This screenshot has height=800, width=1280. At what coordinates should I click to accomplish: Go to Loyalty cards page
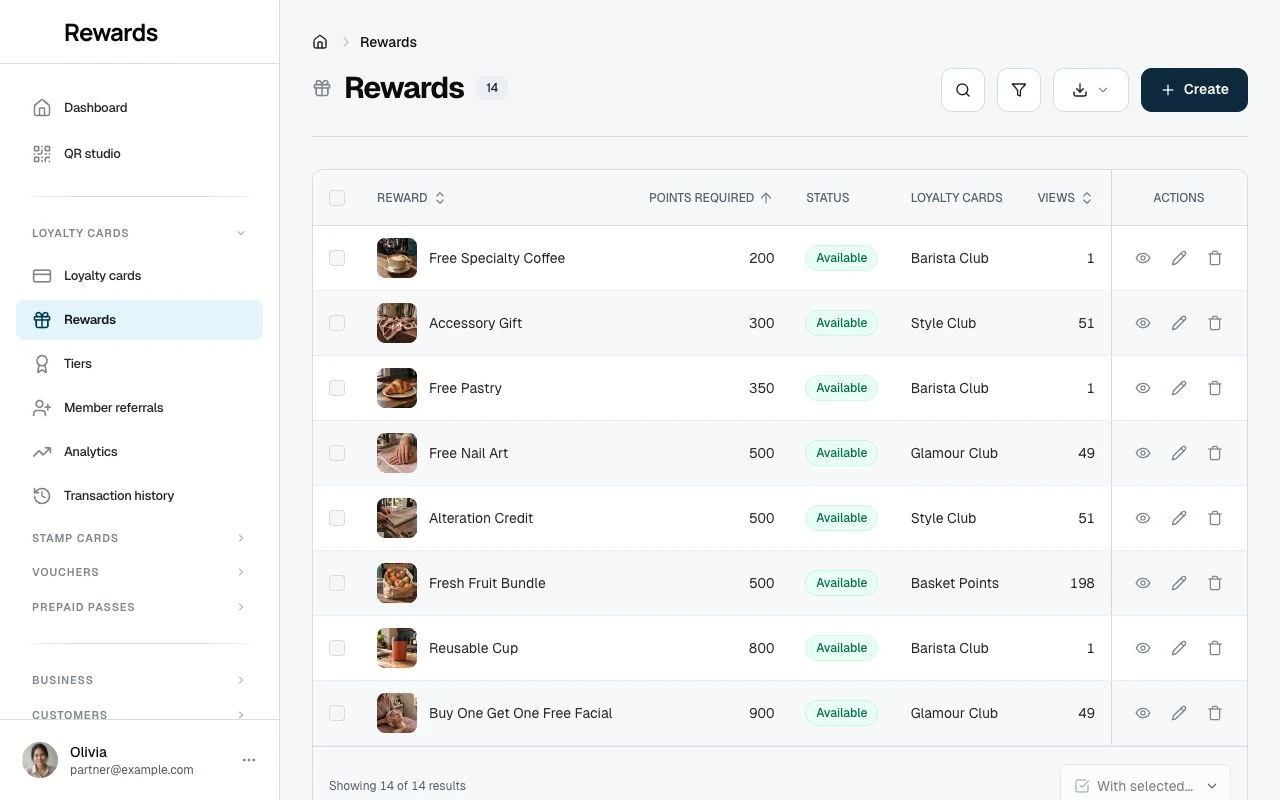(x=139, y=276)
